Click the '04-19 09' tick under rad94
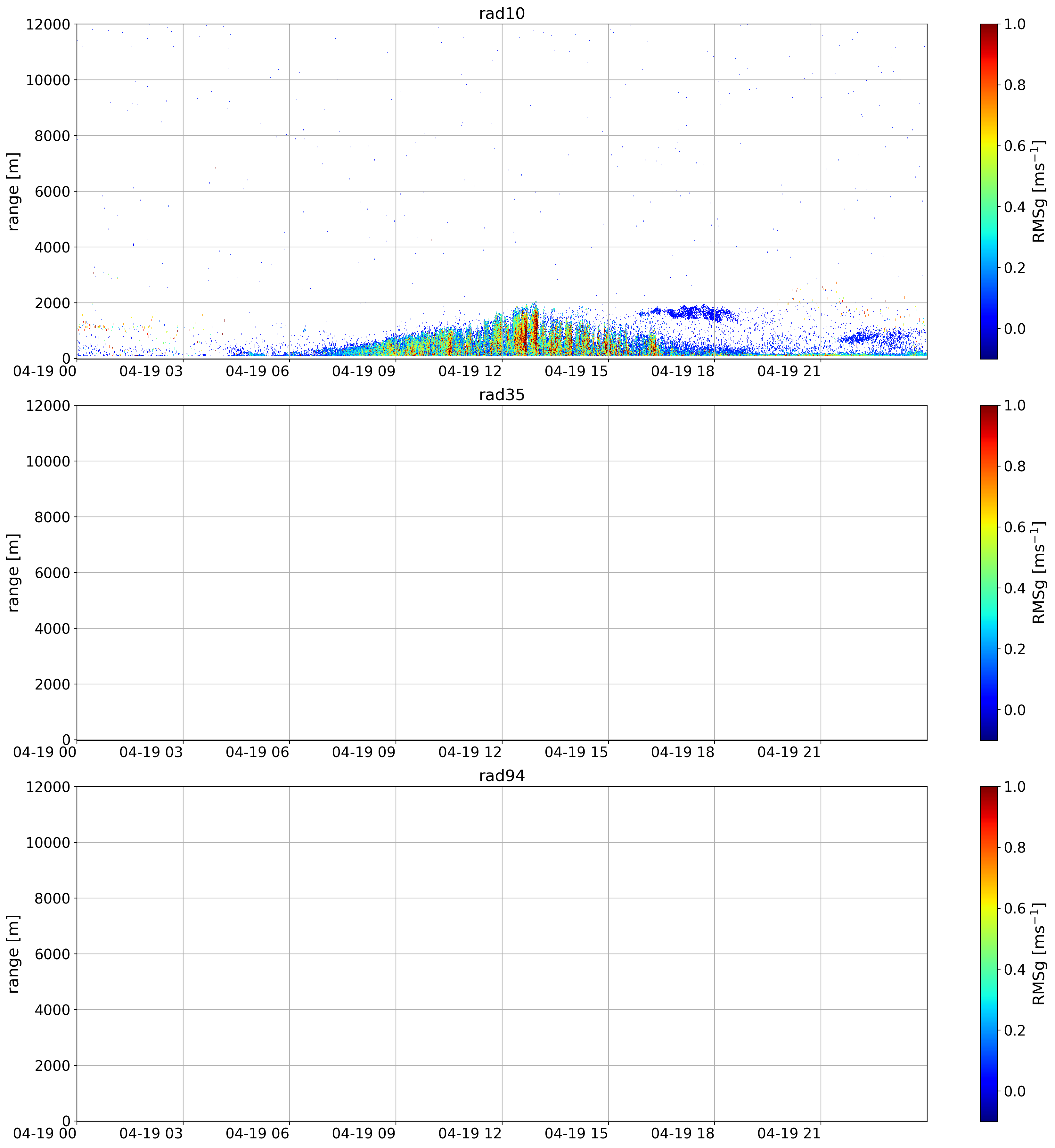Screen dimensions: 1055x1148 [x=364, y=1134]
